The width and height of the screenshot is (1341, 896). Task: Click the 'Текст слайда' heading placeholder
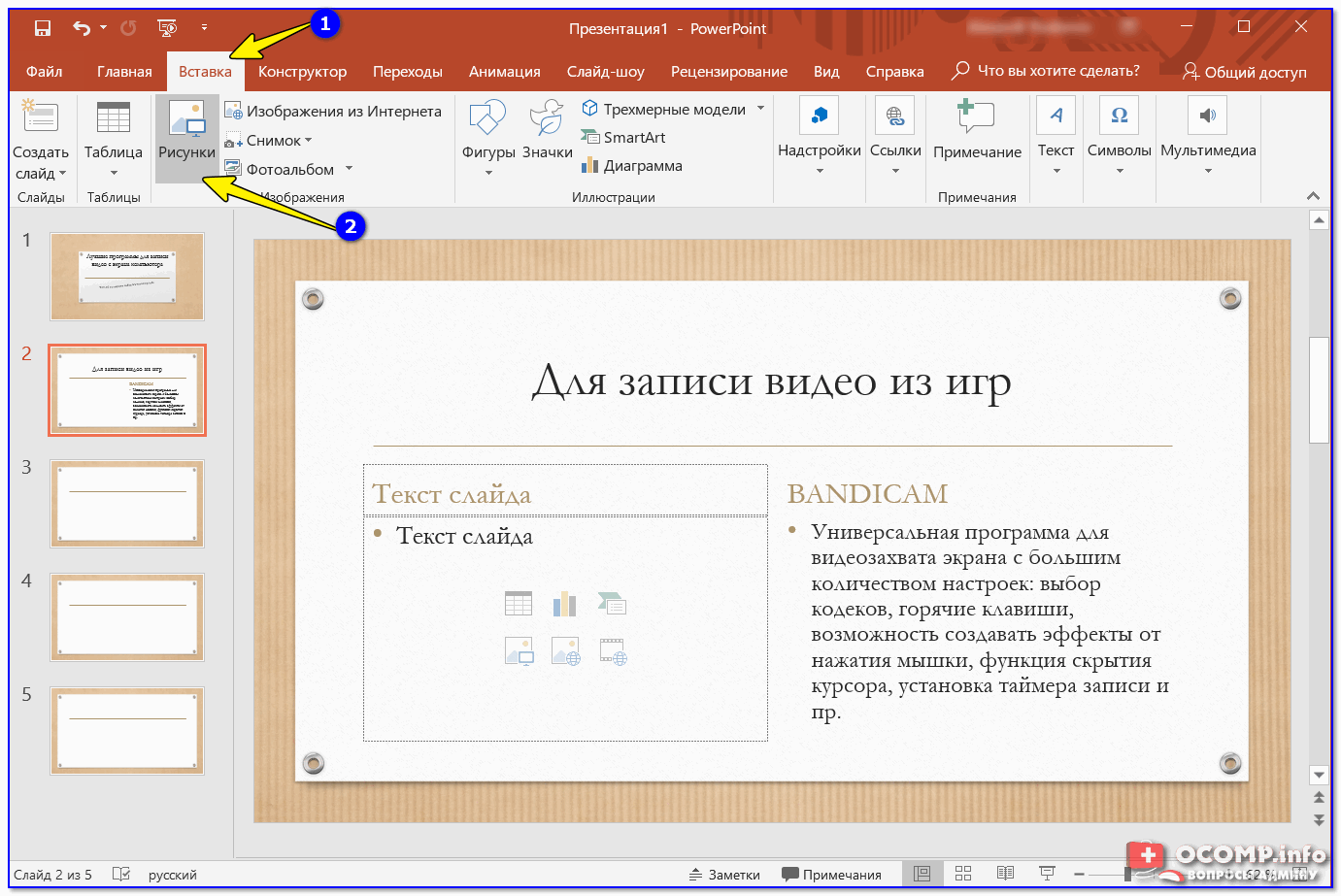click(452, 494)
